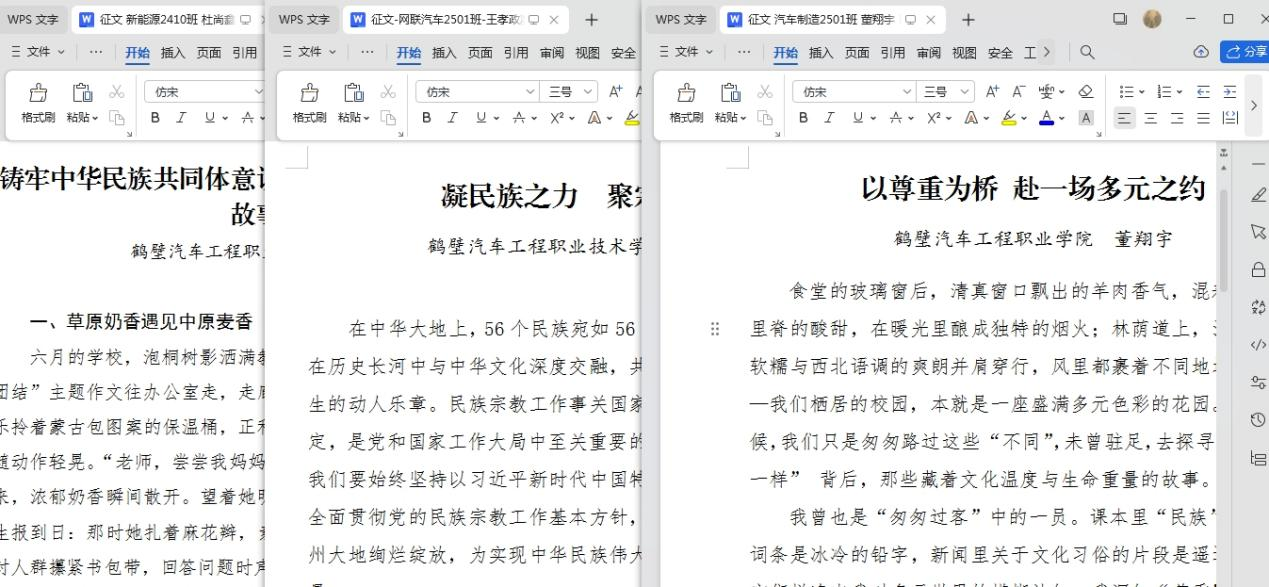Expand the bullet list dropdown arrow
Screen dimensions: 1269x587
tap(1142, 92)
